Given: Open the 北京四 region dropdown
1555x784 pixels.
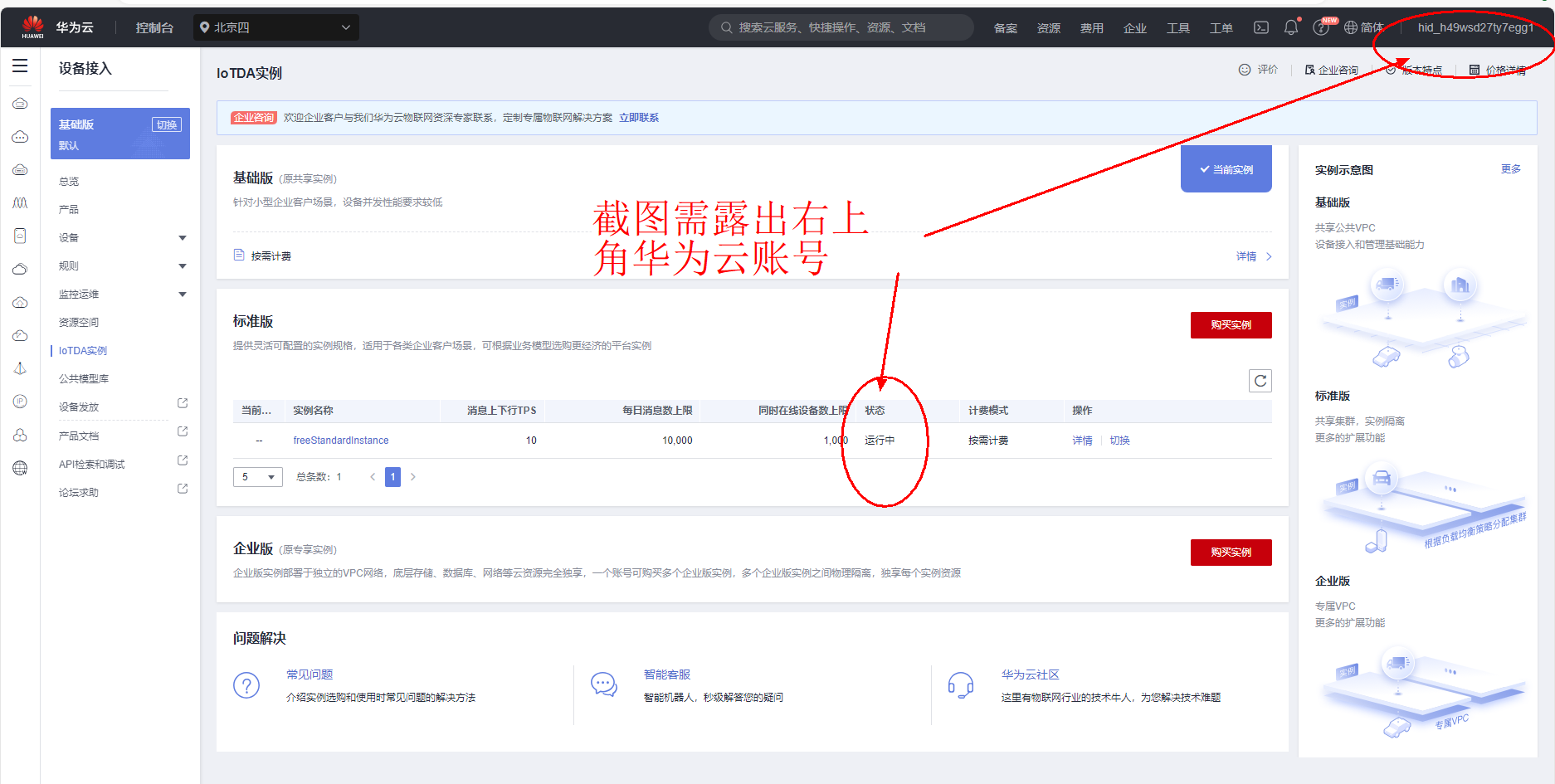Looking at the screenshot, I should [x=276, y=27].
